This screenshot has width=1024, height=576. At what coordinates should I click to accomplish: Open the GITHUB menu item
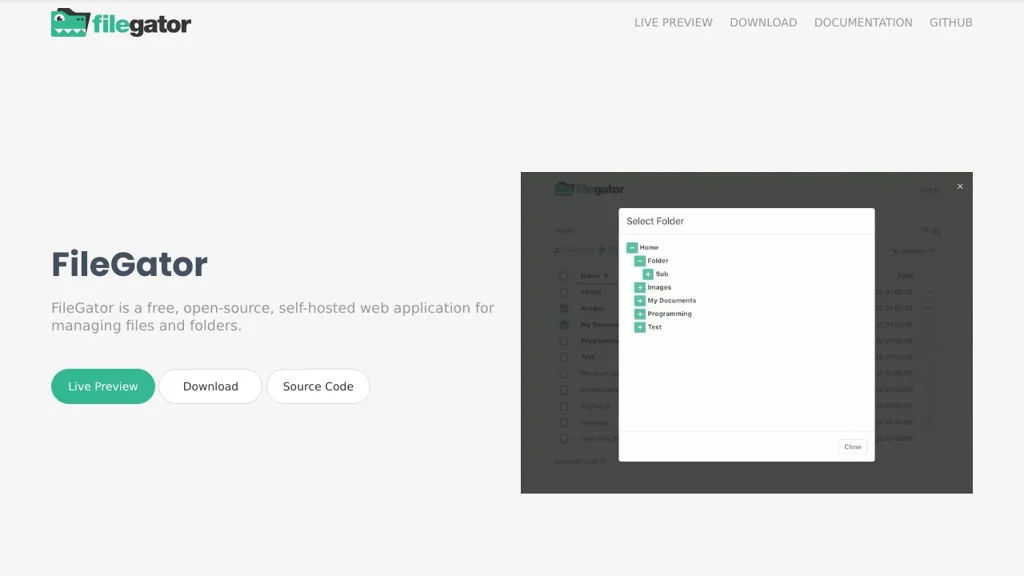tap(950, 22)
